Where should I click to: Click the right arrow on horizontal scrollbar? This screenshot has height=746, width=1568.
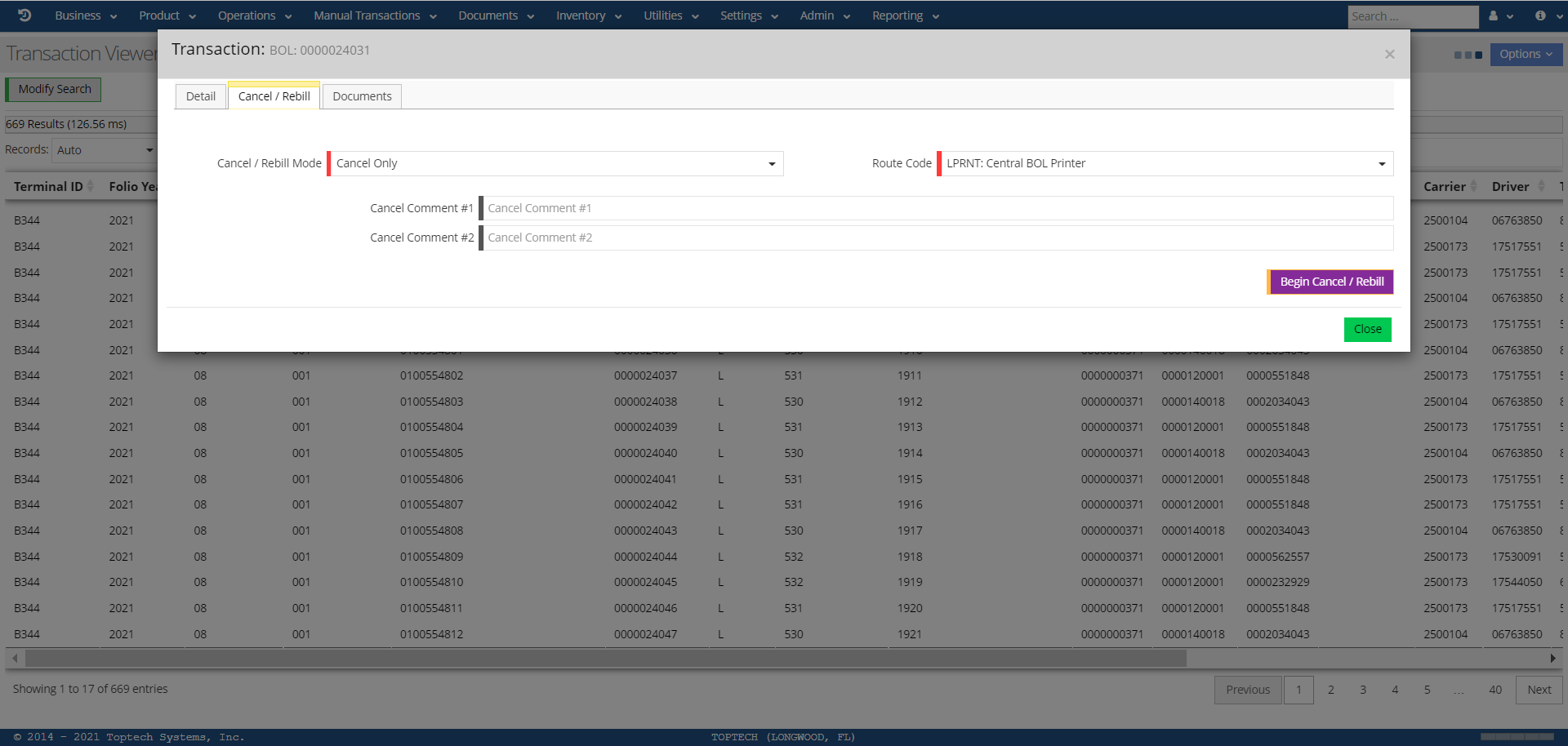(1552, 658)
